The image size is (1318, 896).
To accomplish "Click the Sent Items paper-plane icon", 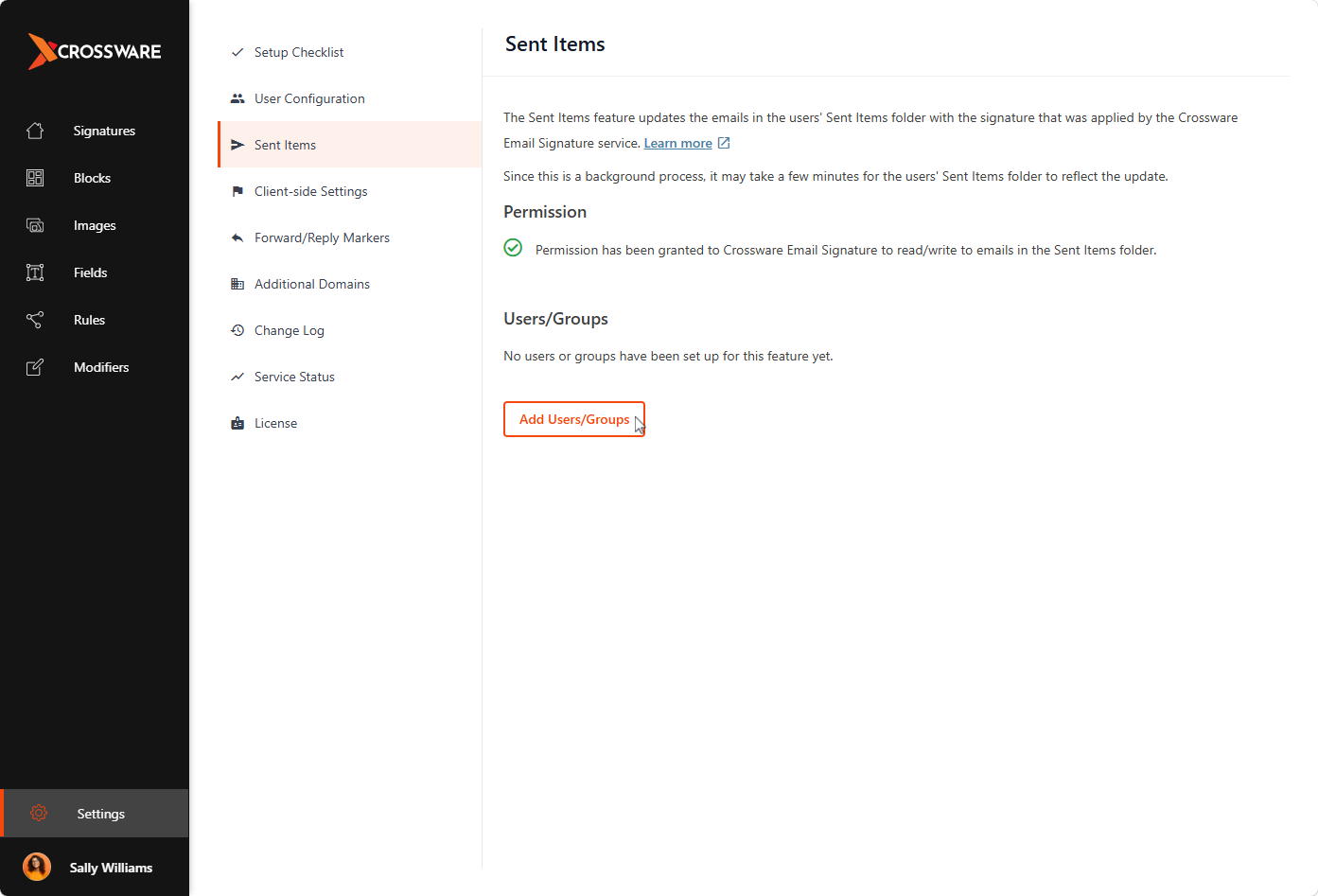I will (237, 145).
